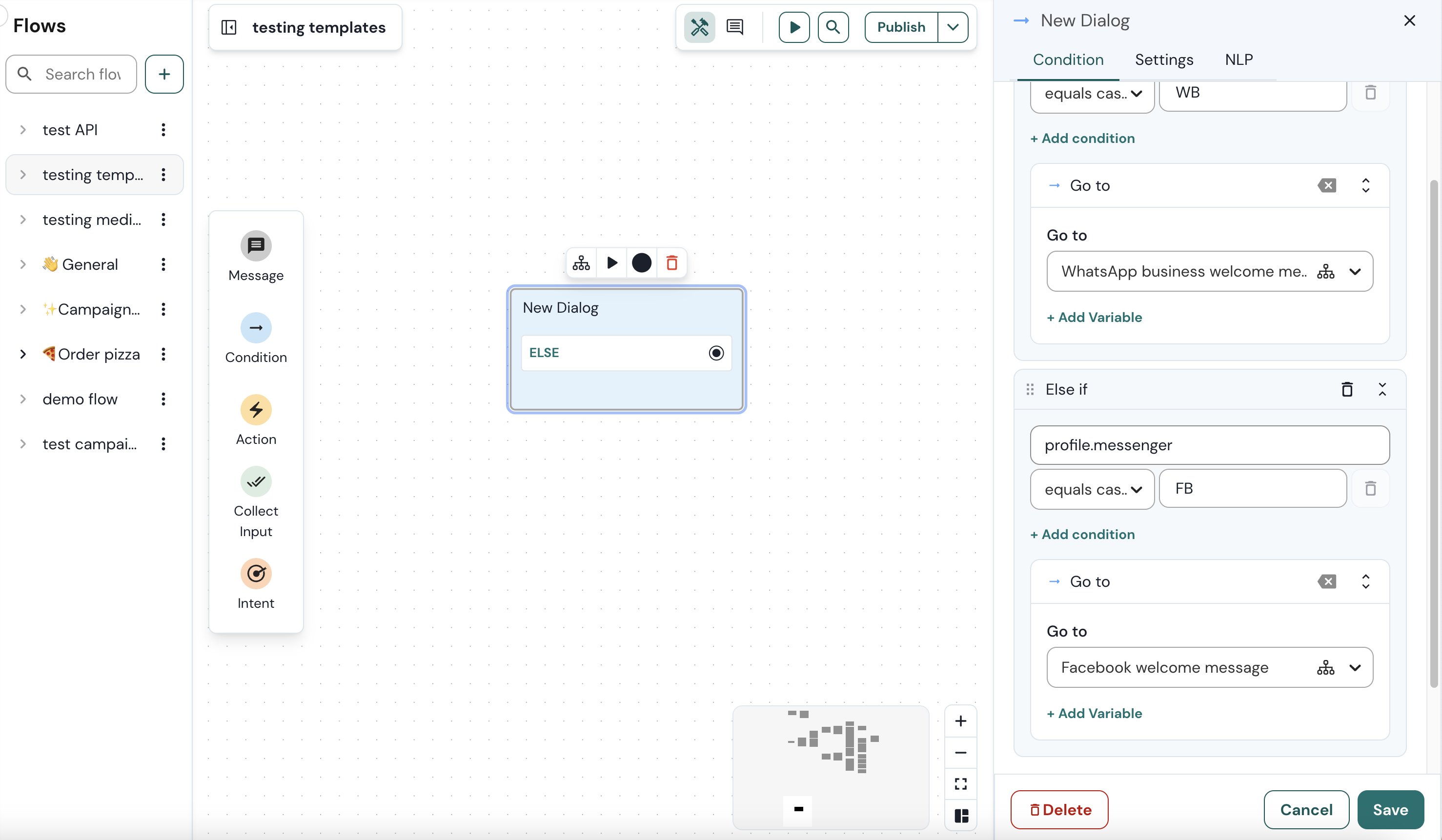Select the Condition node tool
The width and height of the screenshot is (1442, 840).
256,338
